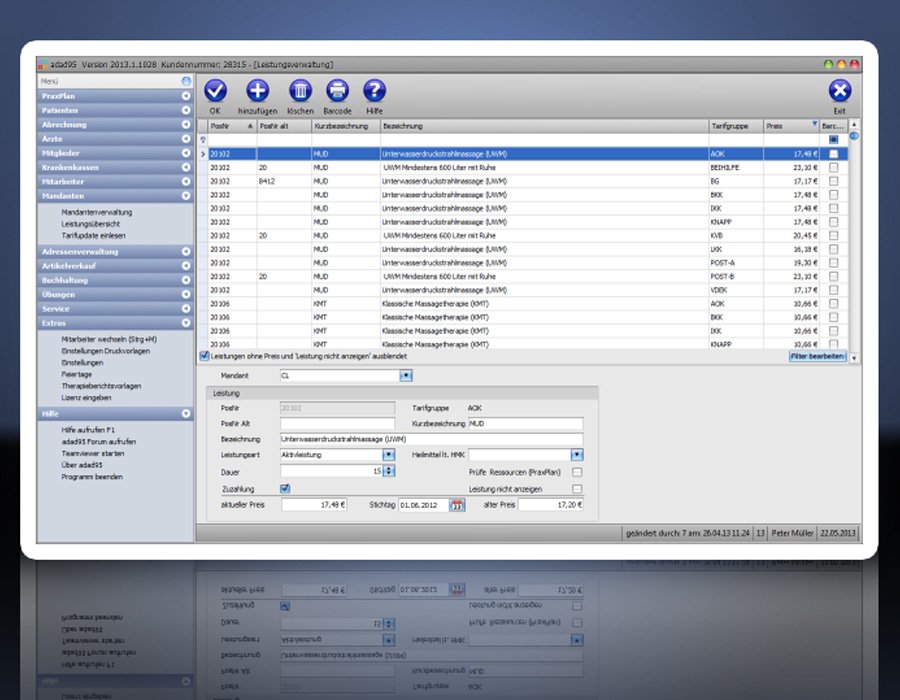Click the löschen trash icon
Viewport: 900px width, 700px height.
(300, 91)
